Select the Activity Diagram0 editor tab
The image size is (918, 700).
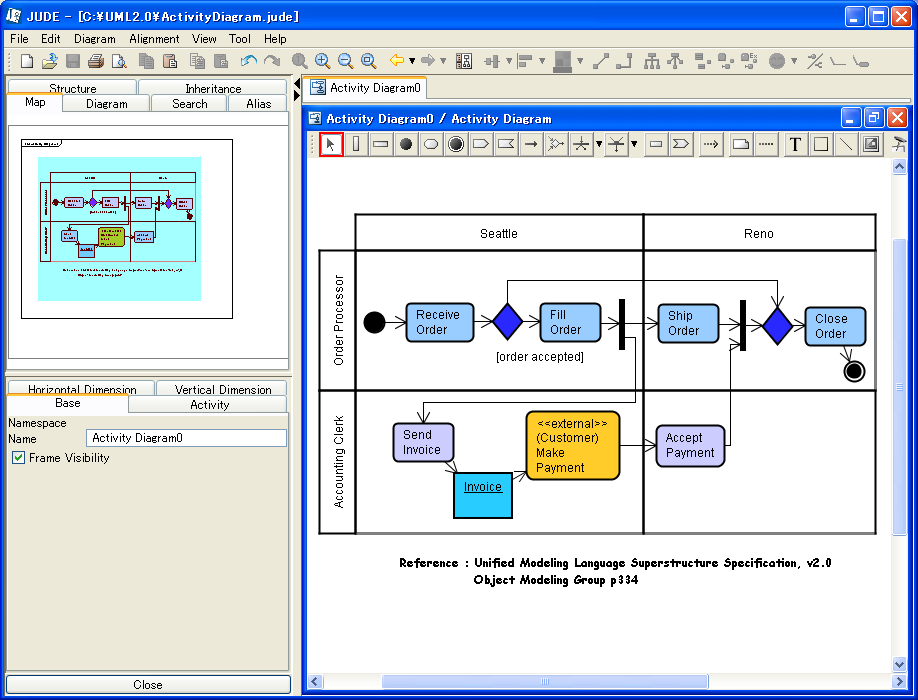pyautogui.click(x=365, y=88)
